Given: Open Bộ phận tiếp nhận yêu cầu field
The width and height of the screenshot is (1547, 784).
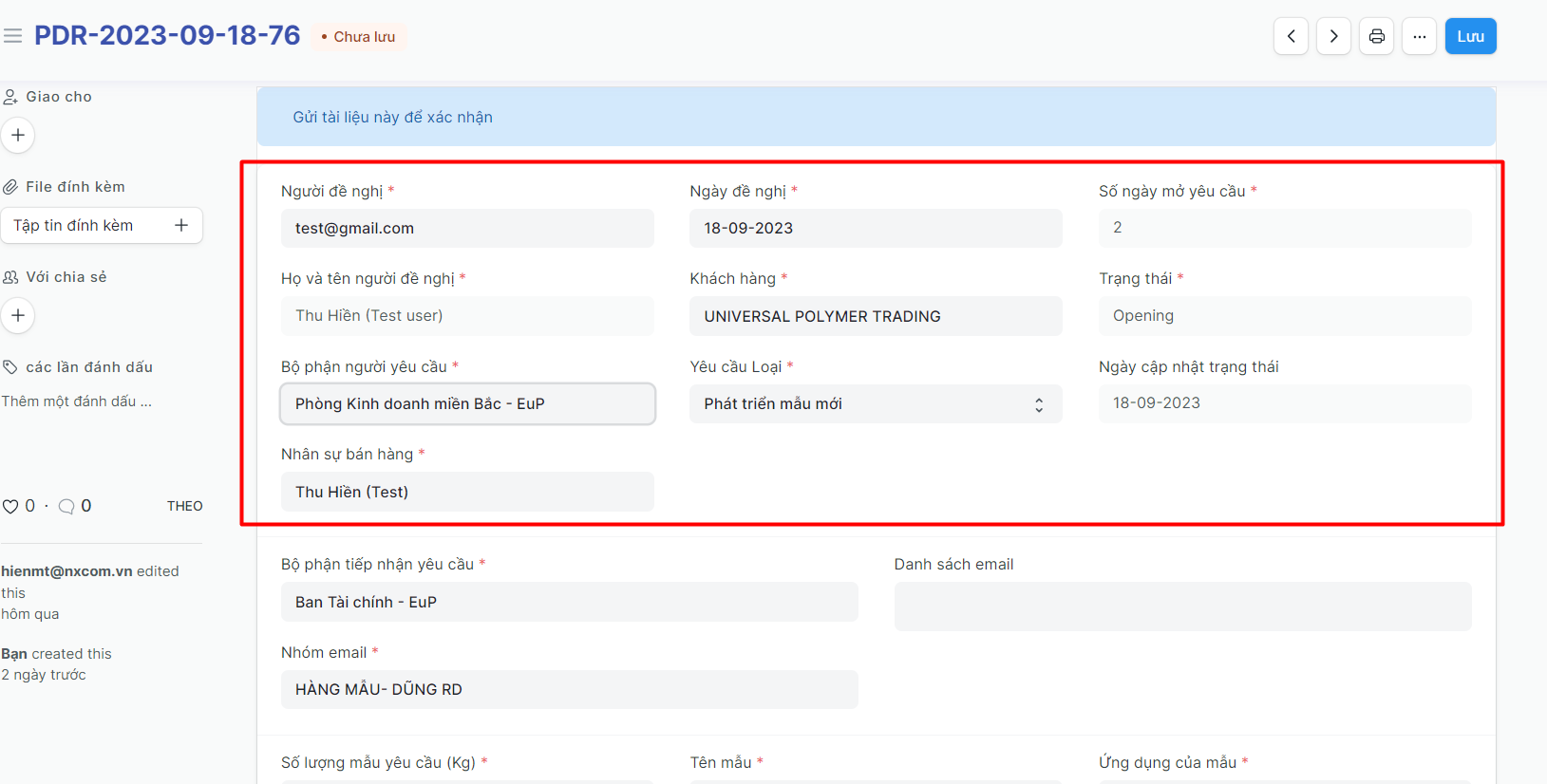Looking at the screenshot, I should click(569, 602).
